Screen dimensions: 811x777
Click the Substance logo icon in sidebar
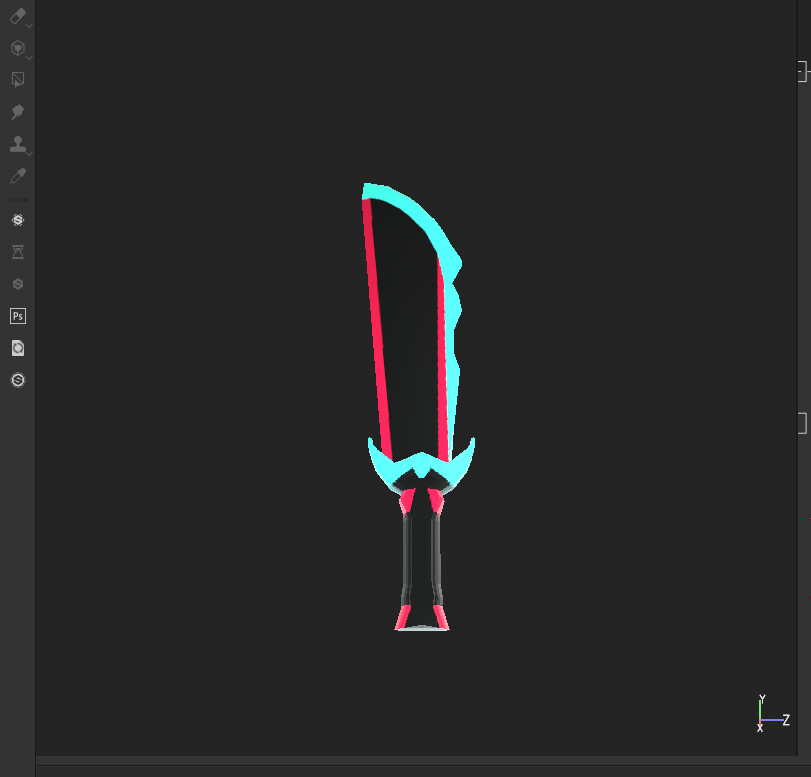(17, 219)
